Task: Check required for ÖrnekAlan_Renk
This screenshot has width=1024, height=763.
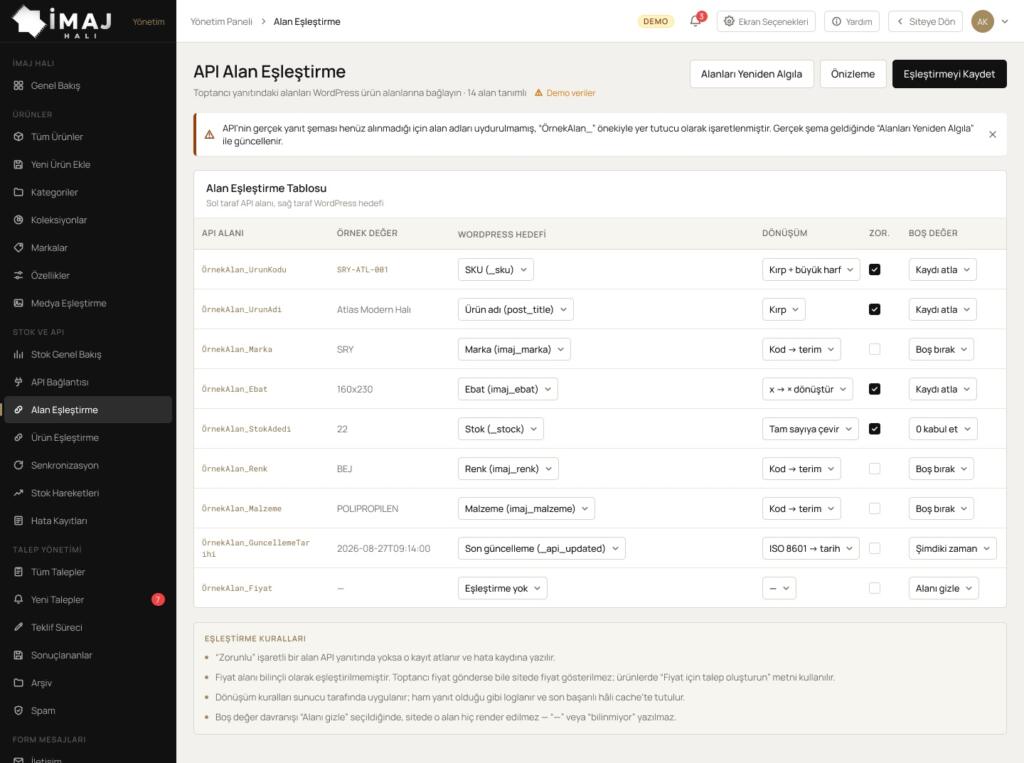Action: (874, 469)
